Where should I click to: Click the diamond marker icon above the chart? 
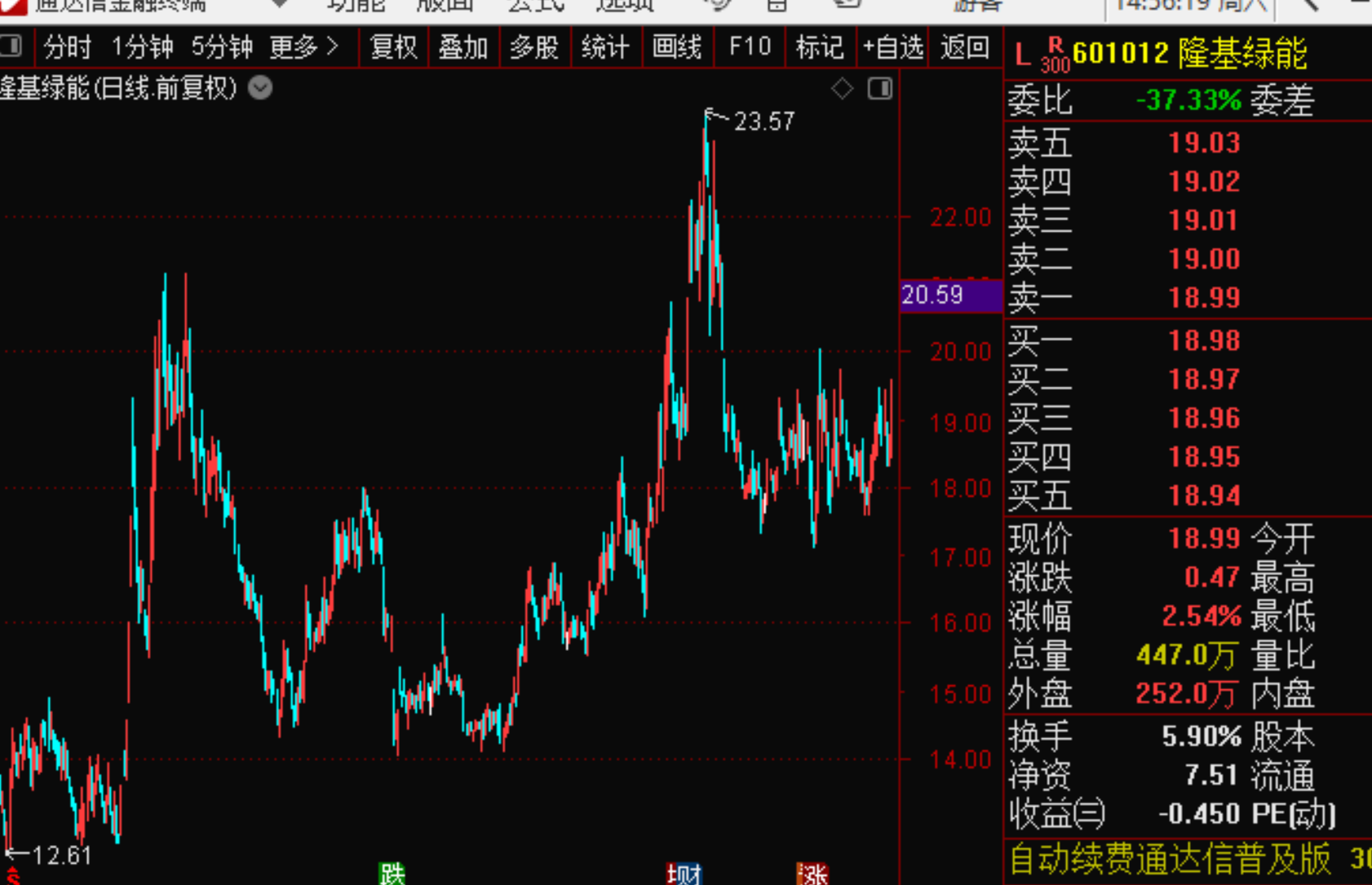click(842, 88)
